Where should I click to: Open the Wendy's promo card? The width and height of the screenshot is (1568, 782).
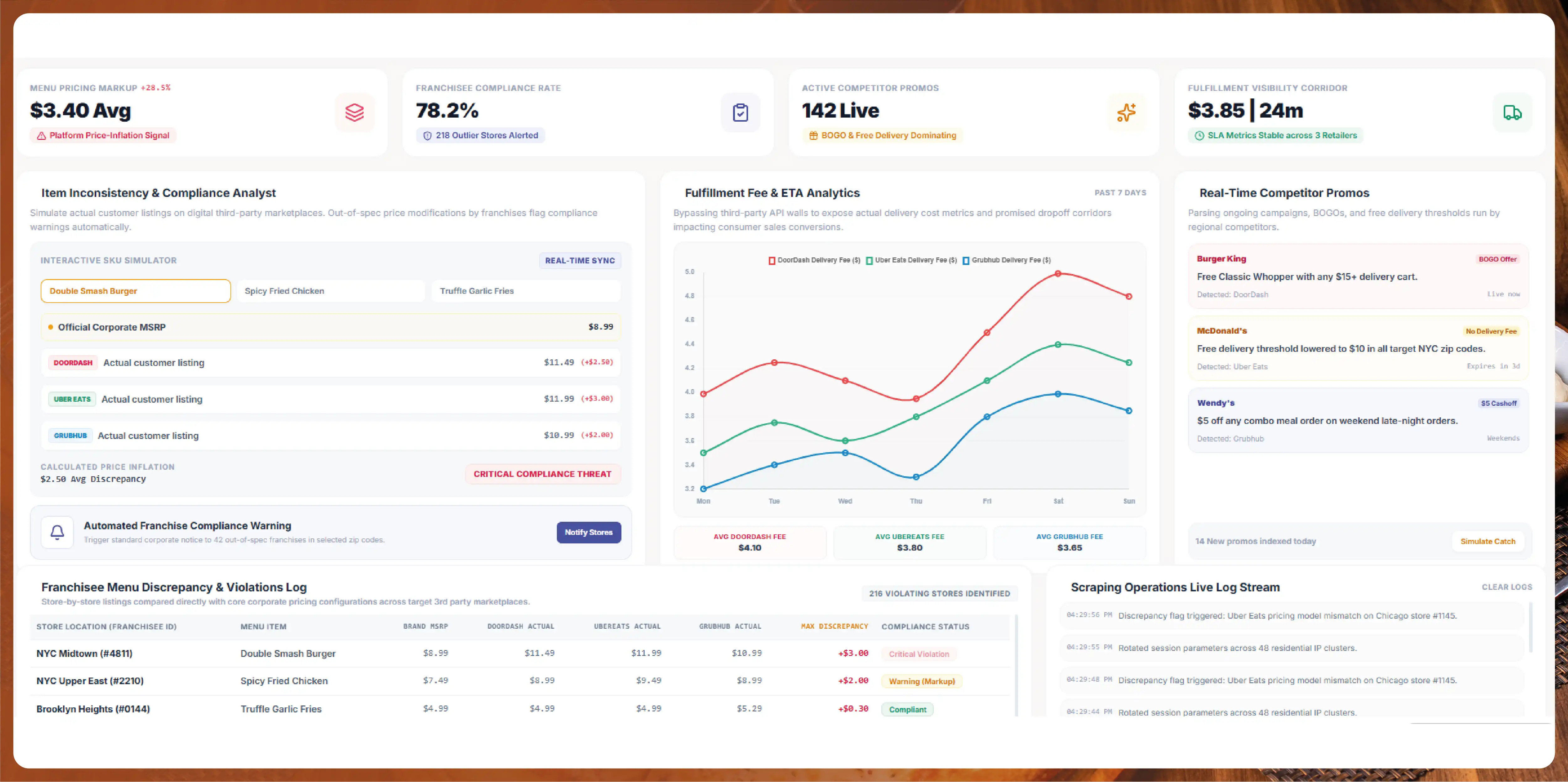[1358, 420]
